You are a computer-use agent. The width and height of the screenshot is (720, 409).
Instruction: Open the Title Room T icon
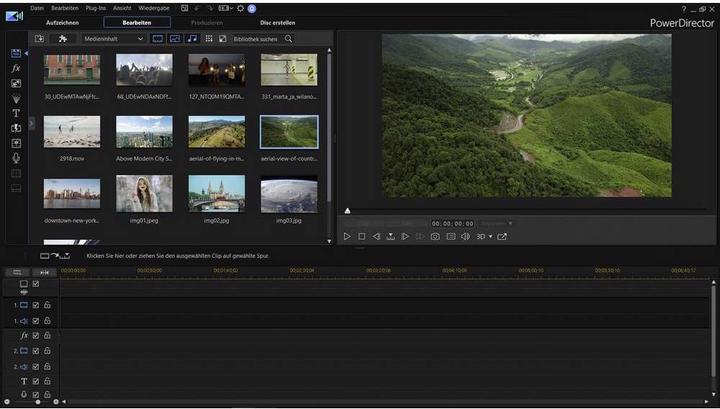tap(16, 113)
